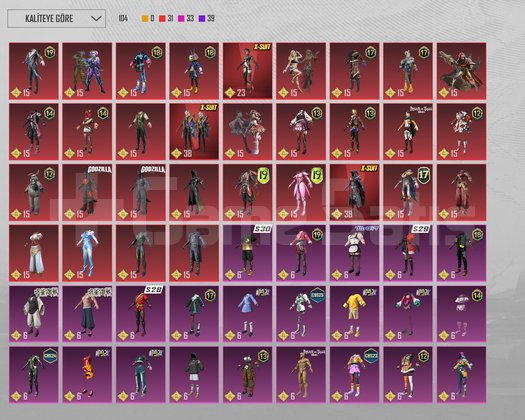Pick the blonde dark outfit with badge 13

pyautogui.click(x=355, y=132)
